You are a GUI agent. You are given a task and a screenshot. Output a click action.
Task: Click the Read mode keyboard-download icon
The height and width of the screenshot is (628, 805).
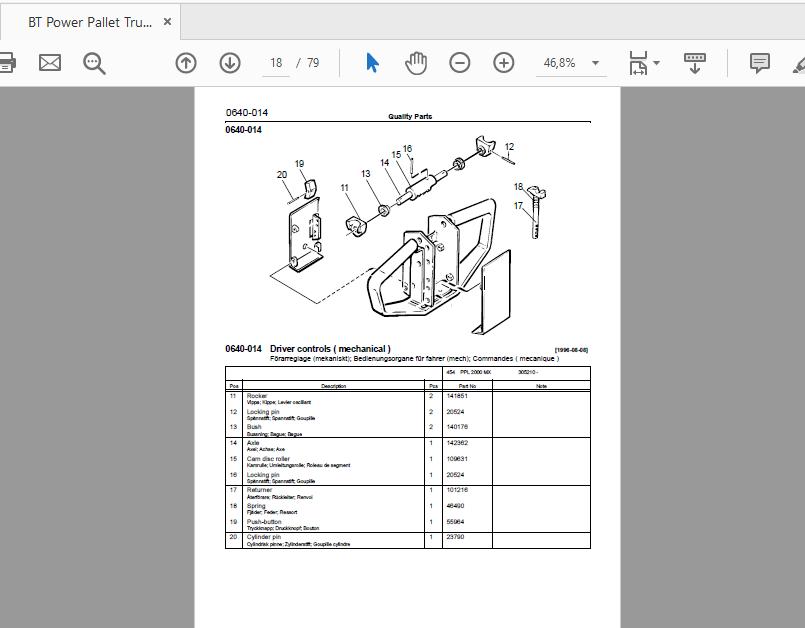coord(695,63)
